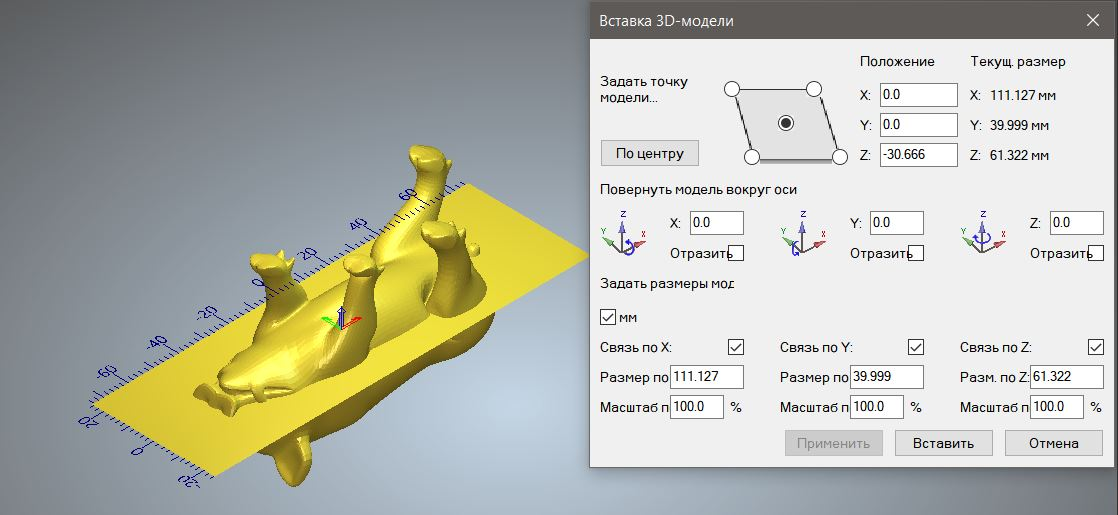Image resolution: width=1118 pixels, height=515 pixels.
Task: Cancel with the Отмена button
Action: pos(1053,443)
